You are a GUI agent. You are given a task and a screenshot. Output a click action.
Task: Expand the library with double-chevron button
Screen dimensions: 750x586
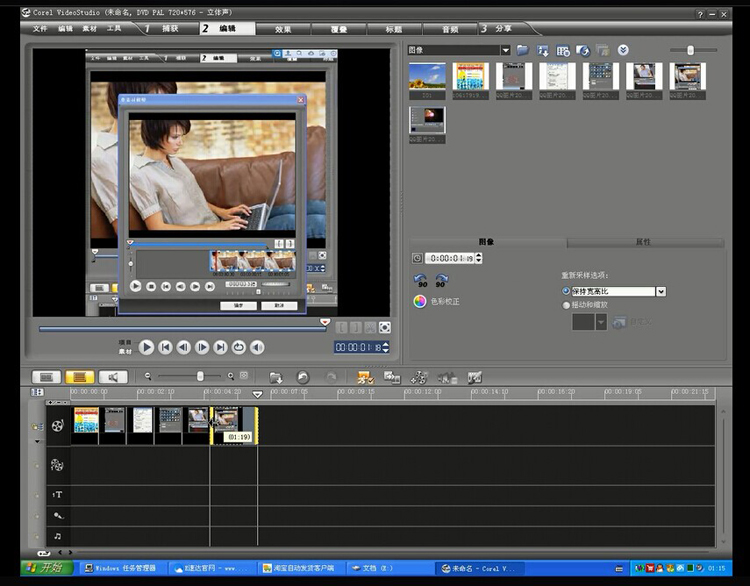623,50
